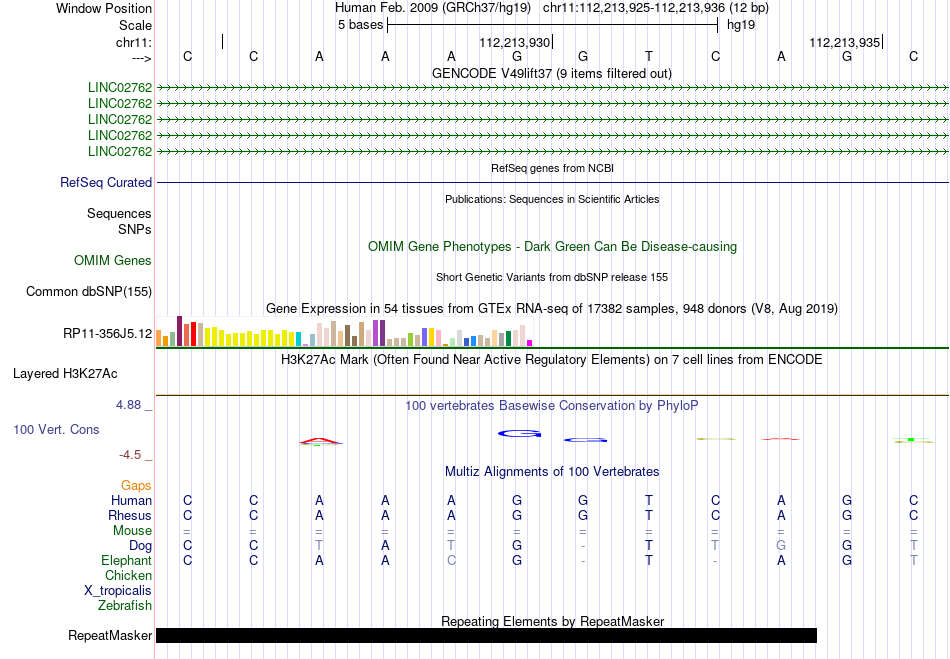Viewport: 950px width, 659px height.
Task: Click the 100 Vert. Cons label
Action: (56, 429)
